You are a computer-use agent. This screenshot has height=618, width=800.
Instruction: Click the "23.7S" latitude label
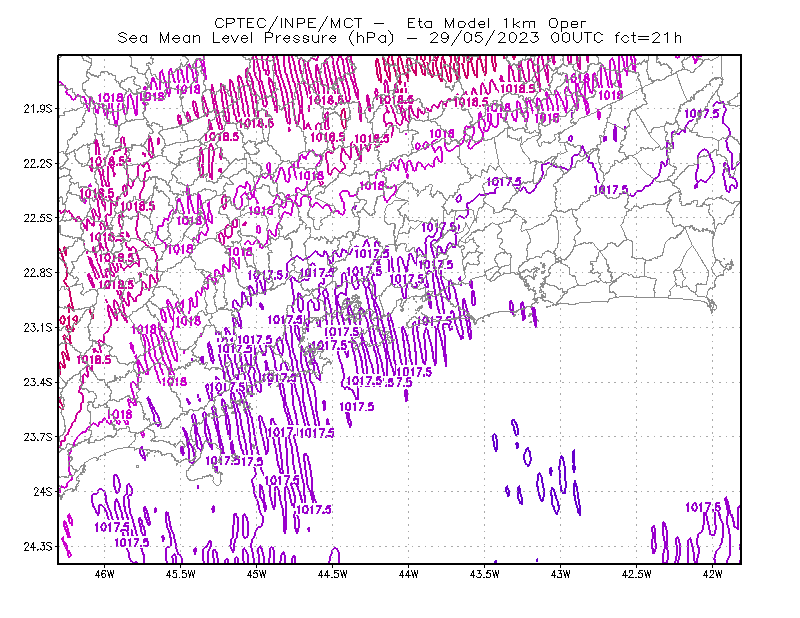[x=38, y=437]
